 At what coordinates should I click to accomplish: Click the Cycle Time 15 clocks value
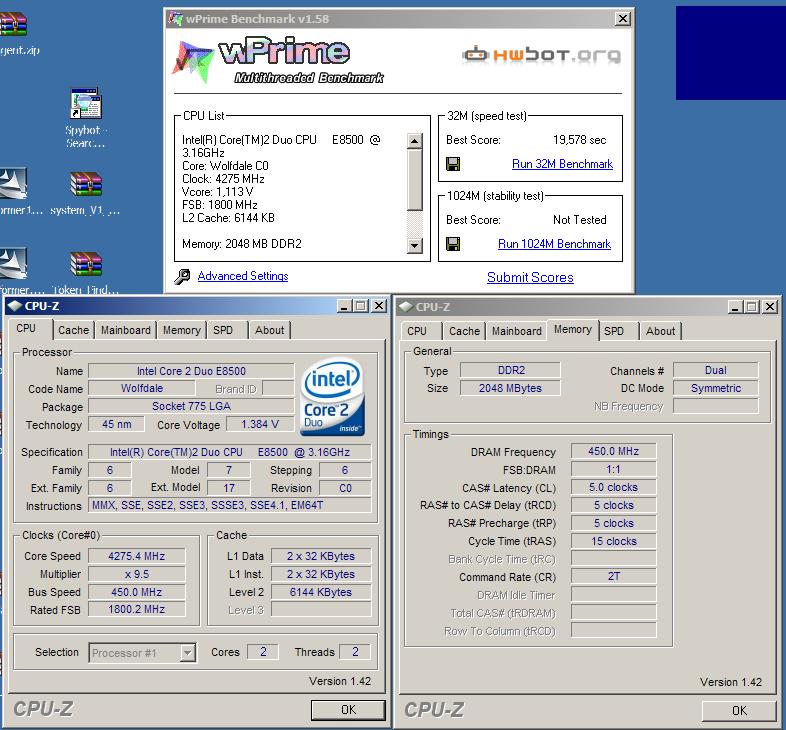pos(614,541)
